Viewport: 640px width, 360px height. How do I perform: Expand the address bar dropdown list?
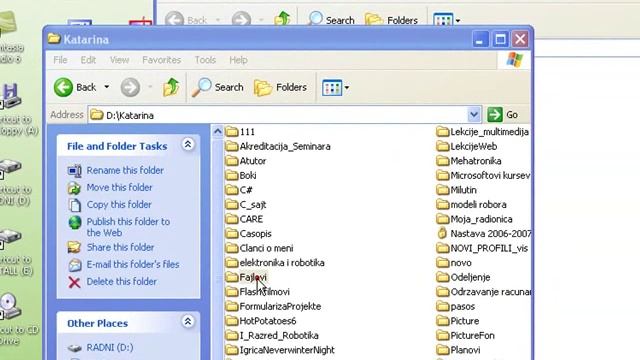point(474,115)
